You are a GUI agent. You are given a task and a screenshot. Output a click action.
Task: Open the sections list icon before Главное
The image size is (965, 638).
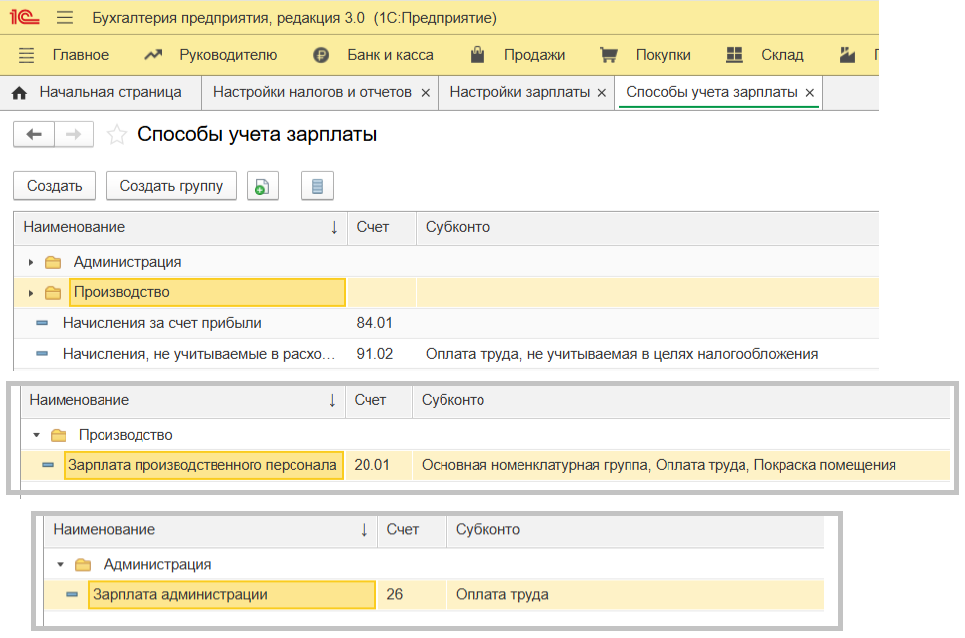(26, 55)
